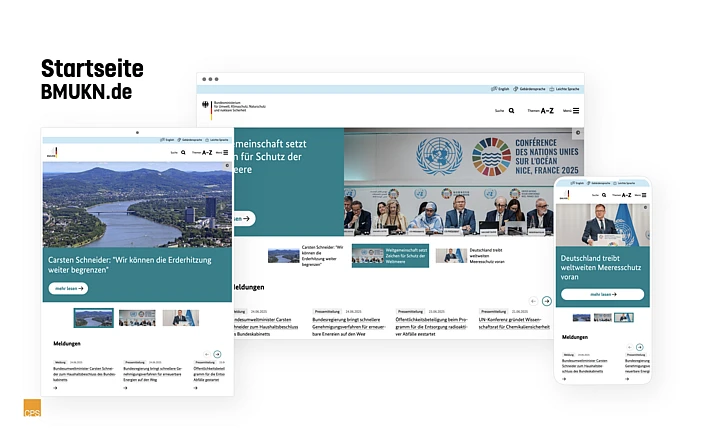Open Themen A–Z in the tablet mockup
Image resolution: width=720 pixels, height=442 pixels.
pos(202,152)
